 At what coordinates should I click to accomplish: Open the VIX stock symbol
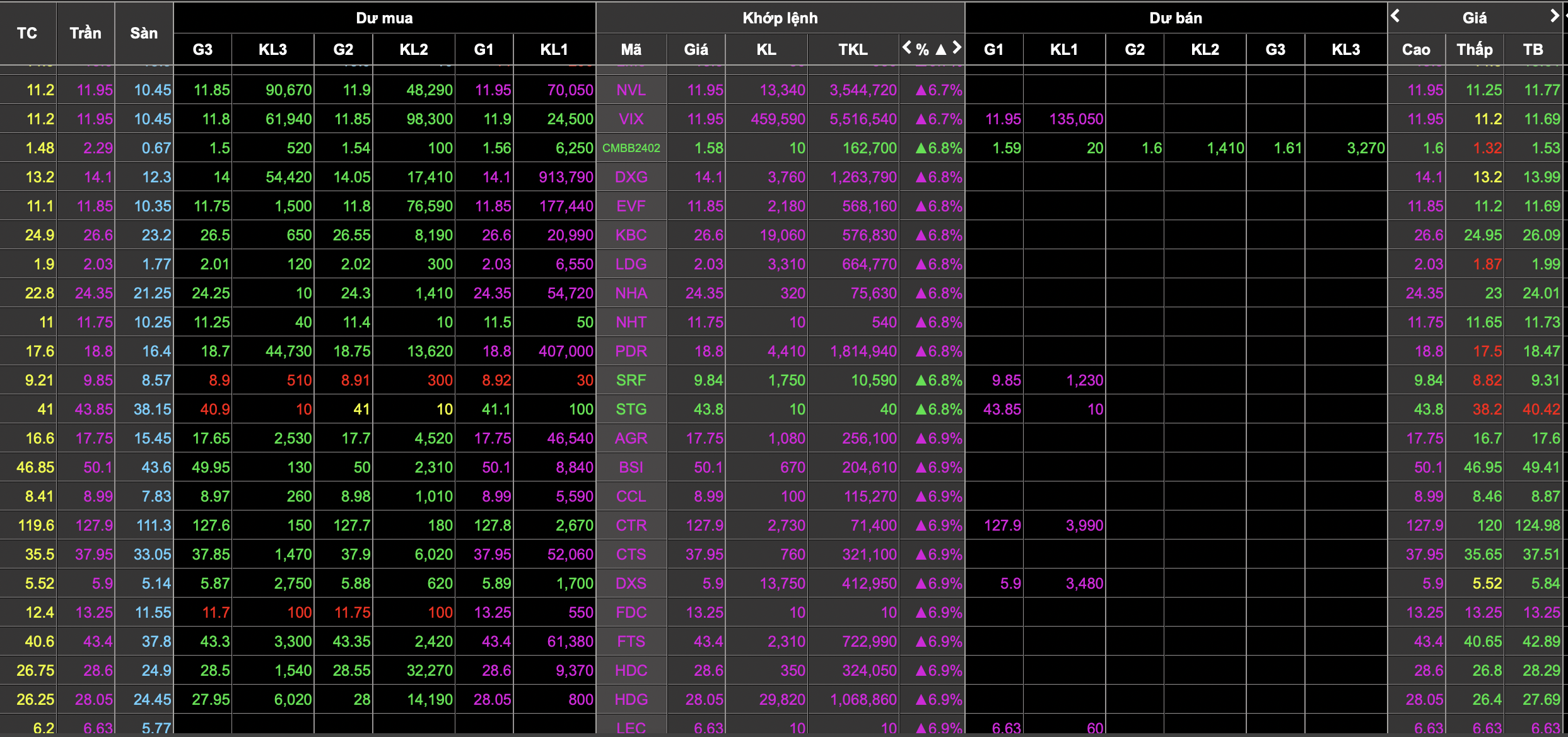pos(631,119)
